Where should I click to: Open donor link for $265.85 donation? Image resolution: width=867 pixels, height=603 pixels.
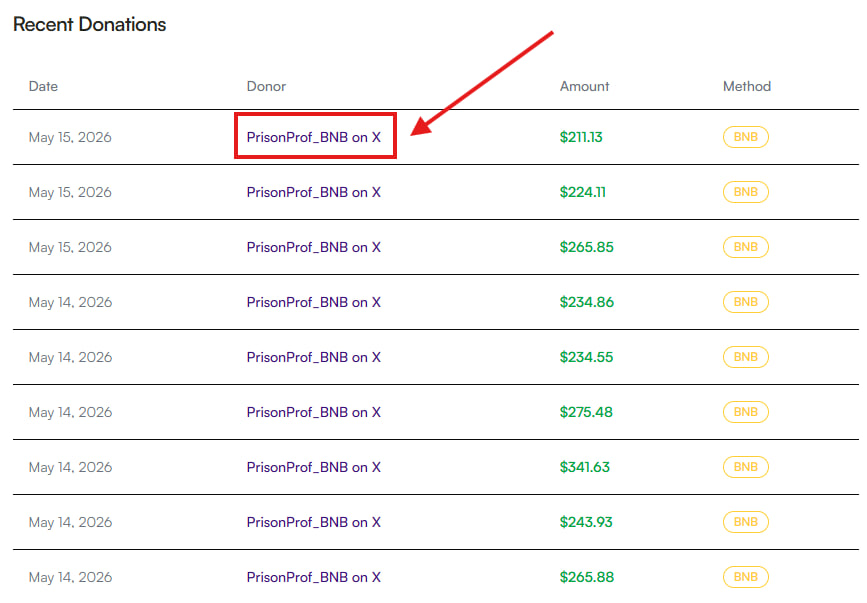(x=314, y=247)
